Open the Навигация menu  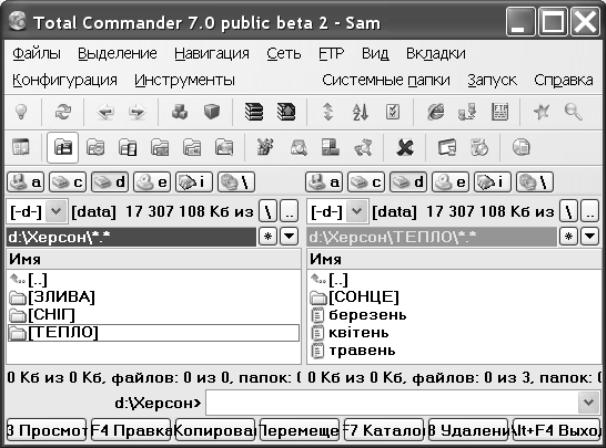click(211, 53)
